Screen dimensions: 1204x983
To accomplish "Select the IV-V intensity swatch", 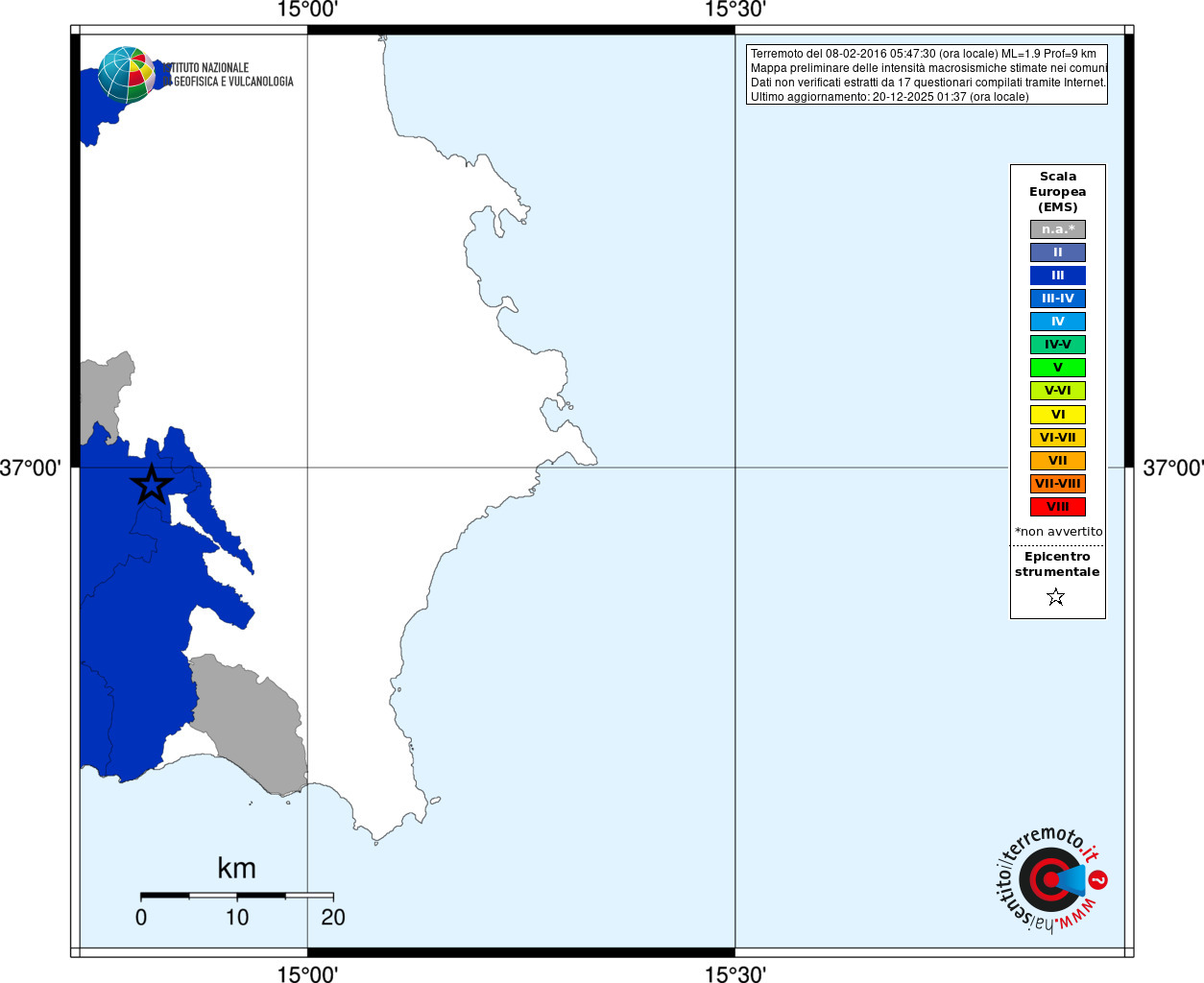I will click(1058, 345).
